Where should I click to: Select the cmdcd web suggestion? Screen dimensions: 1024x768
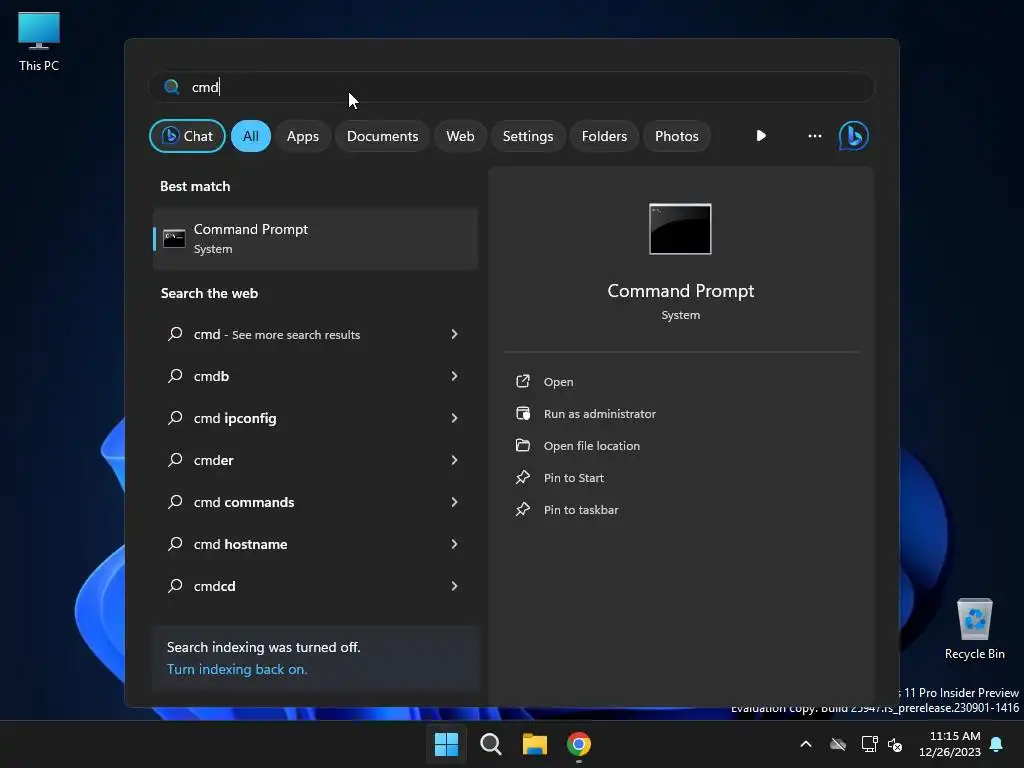tap(315, 586)
